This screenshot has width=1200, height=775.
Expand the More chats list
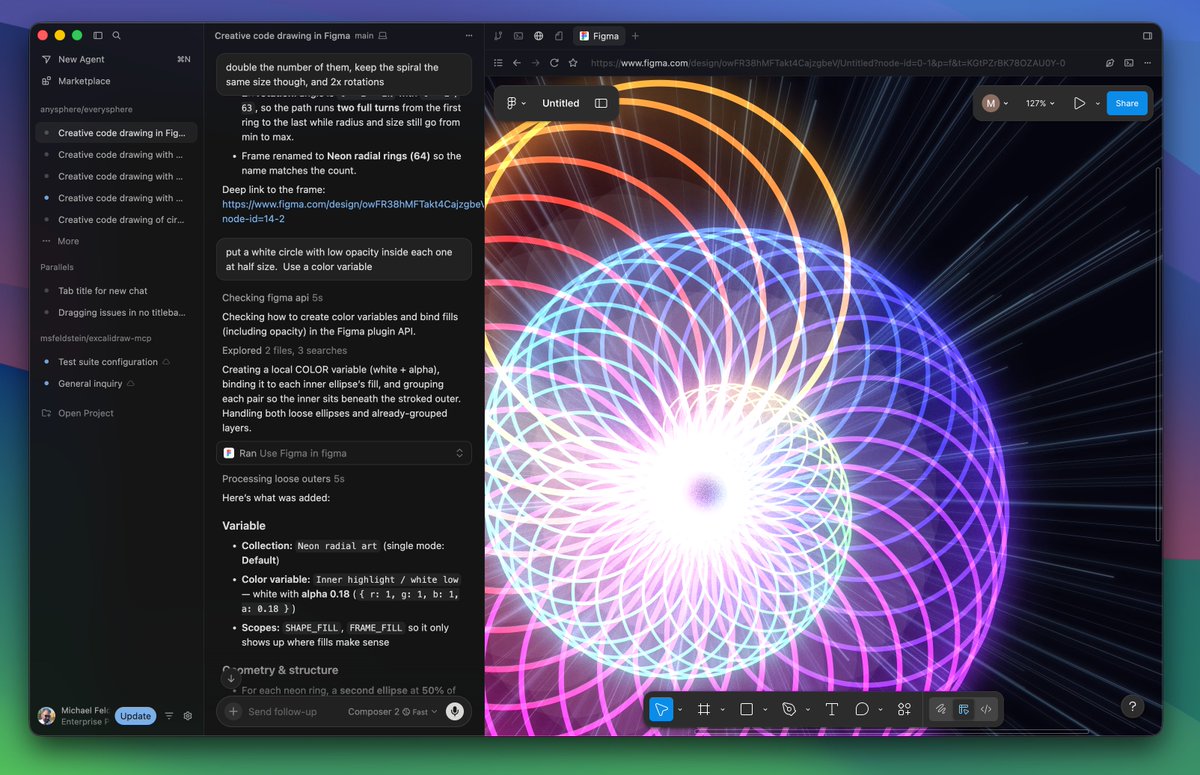click(68, 241)
